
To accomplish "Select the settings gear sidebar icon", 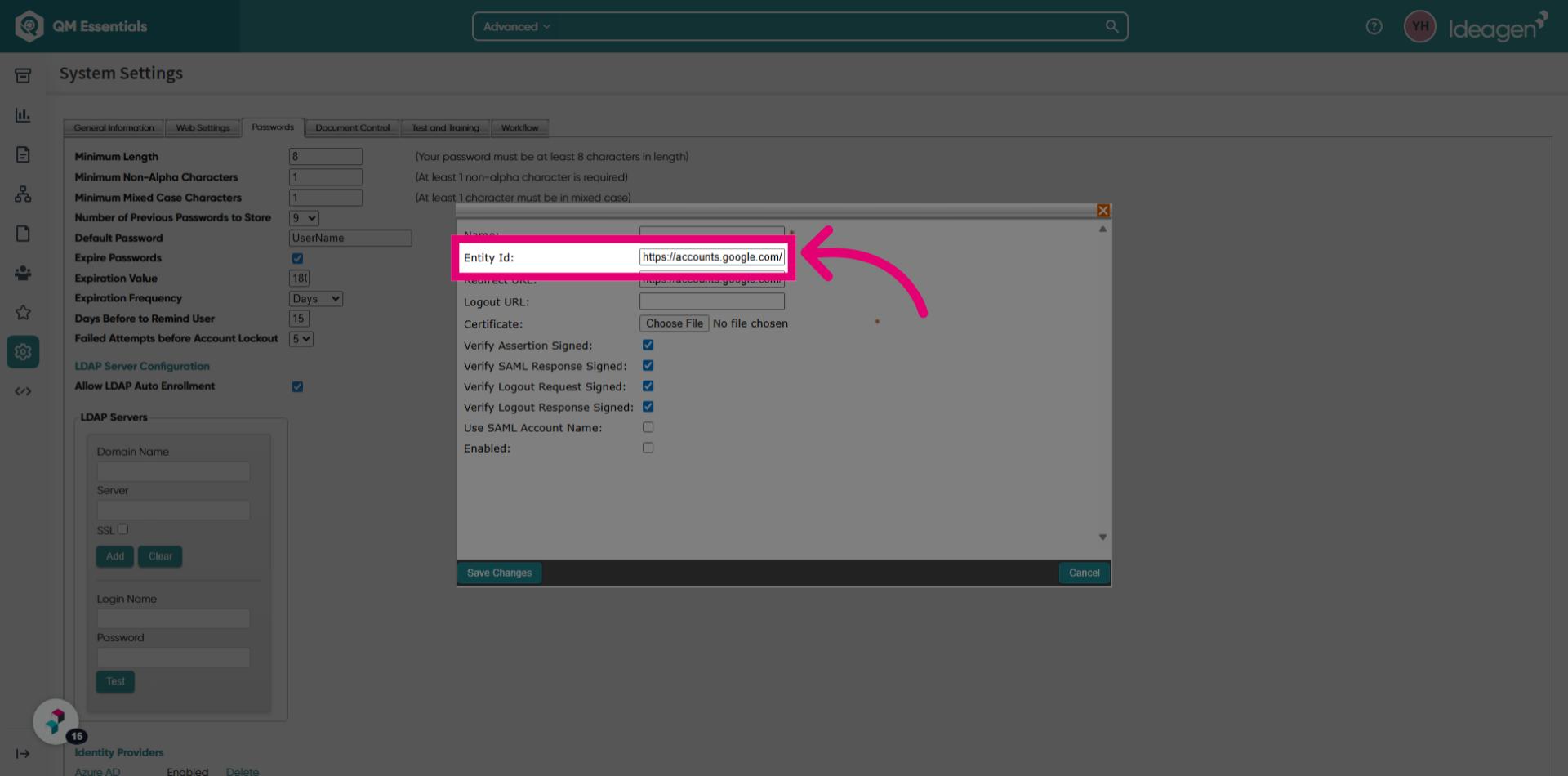I will [x=23, y=352].
